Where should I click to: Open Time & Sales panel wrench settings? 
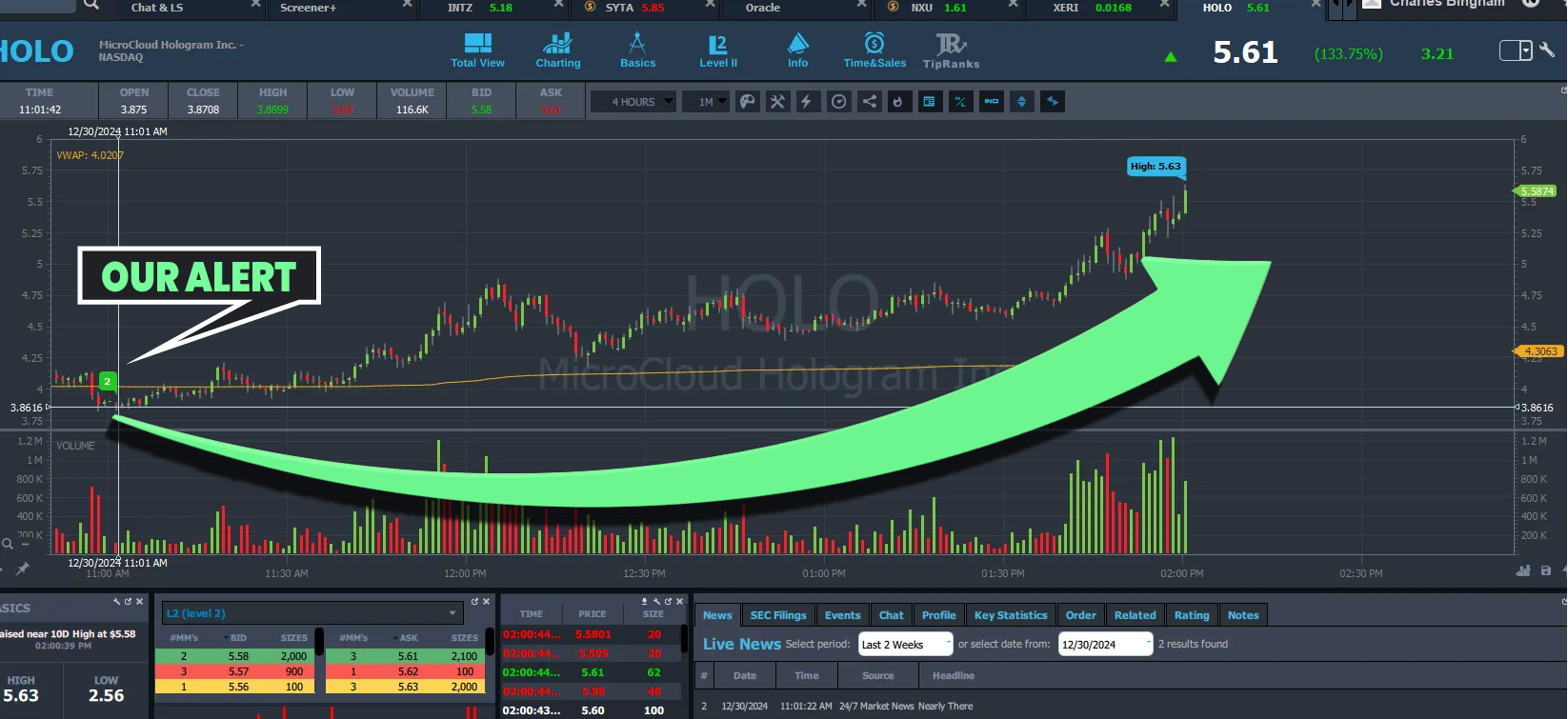point(656,602)
